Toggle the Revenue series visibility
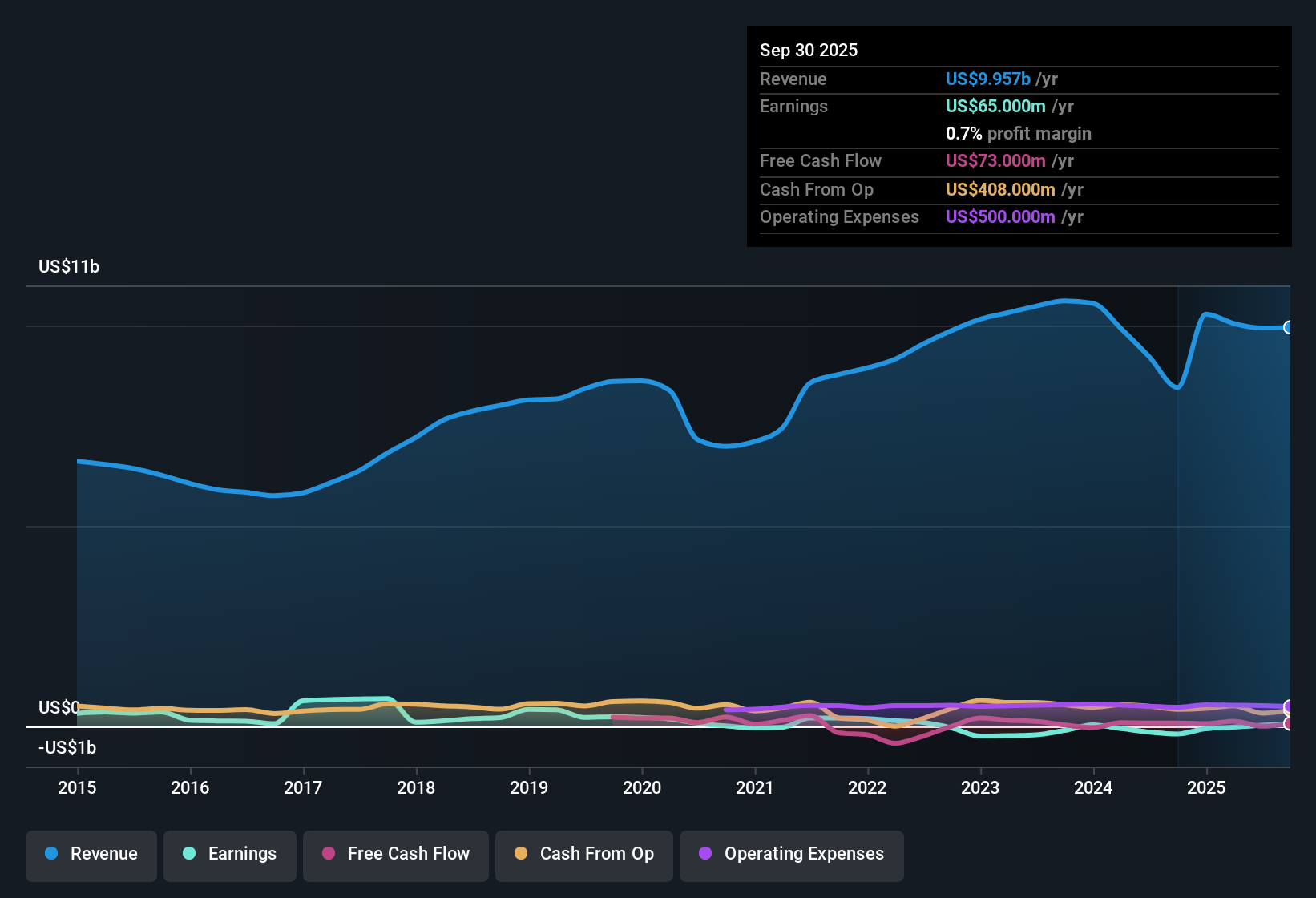Image resolution: width=1316 pixels, height=898 pixels. 91,854
